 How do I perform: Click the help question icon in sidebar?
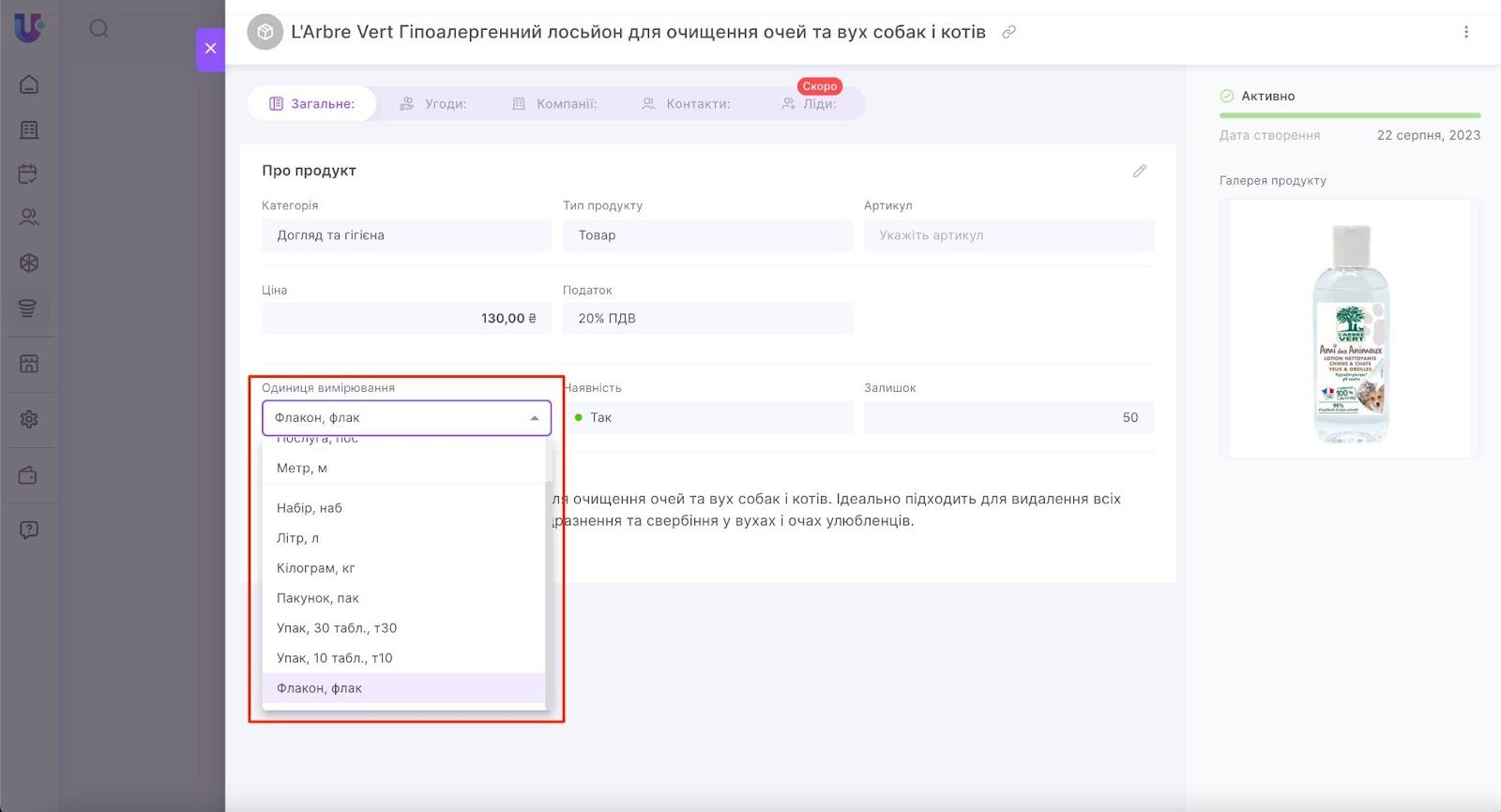click(29, 530)
